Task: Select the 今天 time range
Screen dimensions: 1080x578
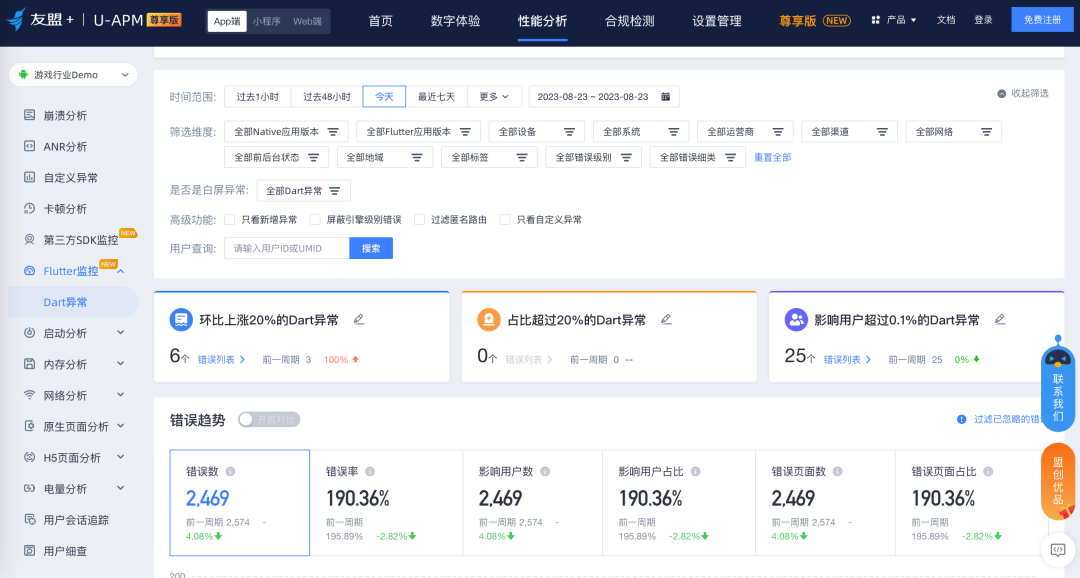Action: pyautogui.click(x=384, y=96)
